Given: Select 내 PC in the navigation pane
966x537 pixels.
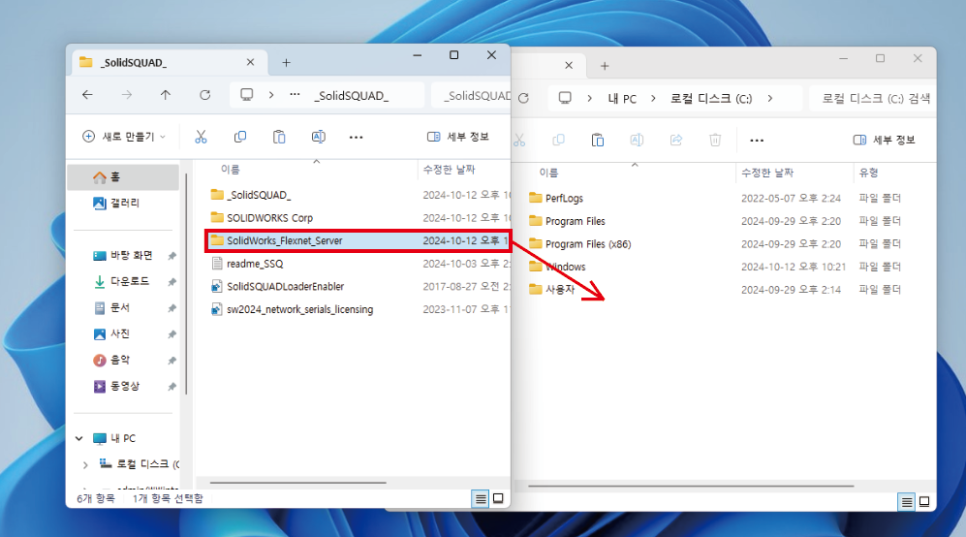Looking at the screenshot, I should [114, 438].
